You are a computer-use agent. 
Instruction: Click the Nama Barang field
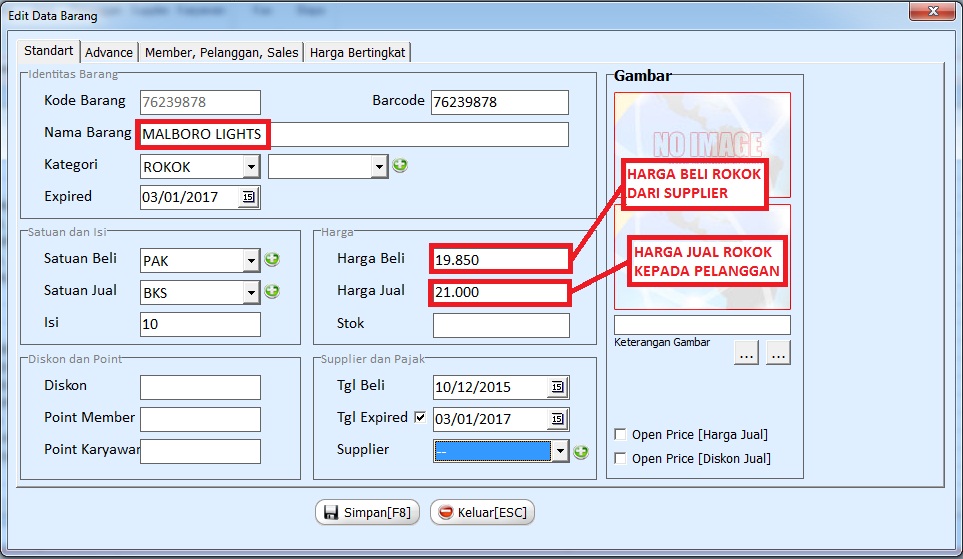point(354,135)
